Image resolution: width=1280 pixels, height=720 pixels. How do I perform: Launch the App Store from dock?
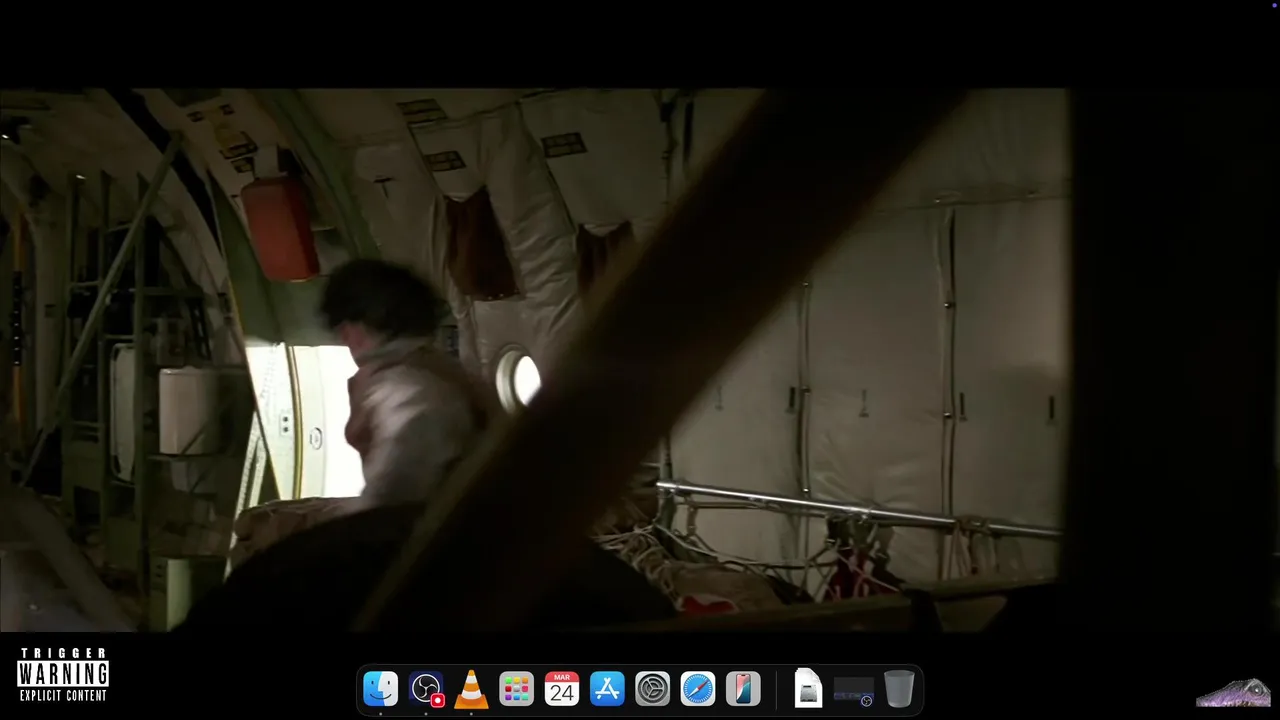(607, 689)
